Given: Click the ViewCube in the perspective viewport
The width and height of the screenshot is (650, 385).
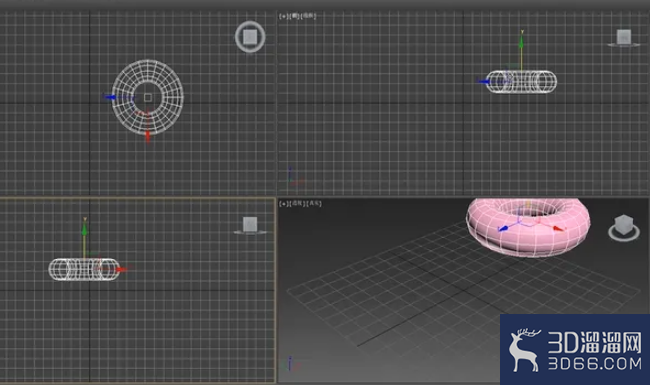Looking at the screenshot, I should (x=624, y=227).
